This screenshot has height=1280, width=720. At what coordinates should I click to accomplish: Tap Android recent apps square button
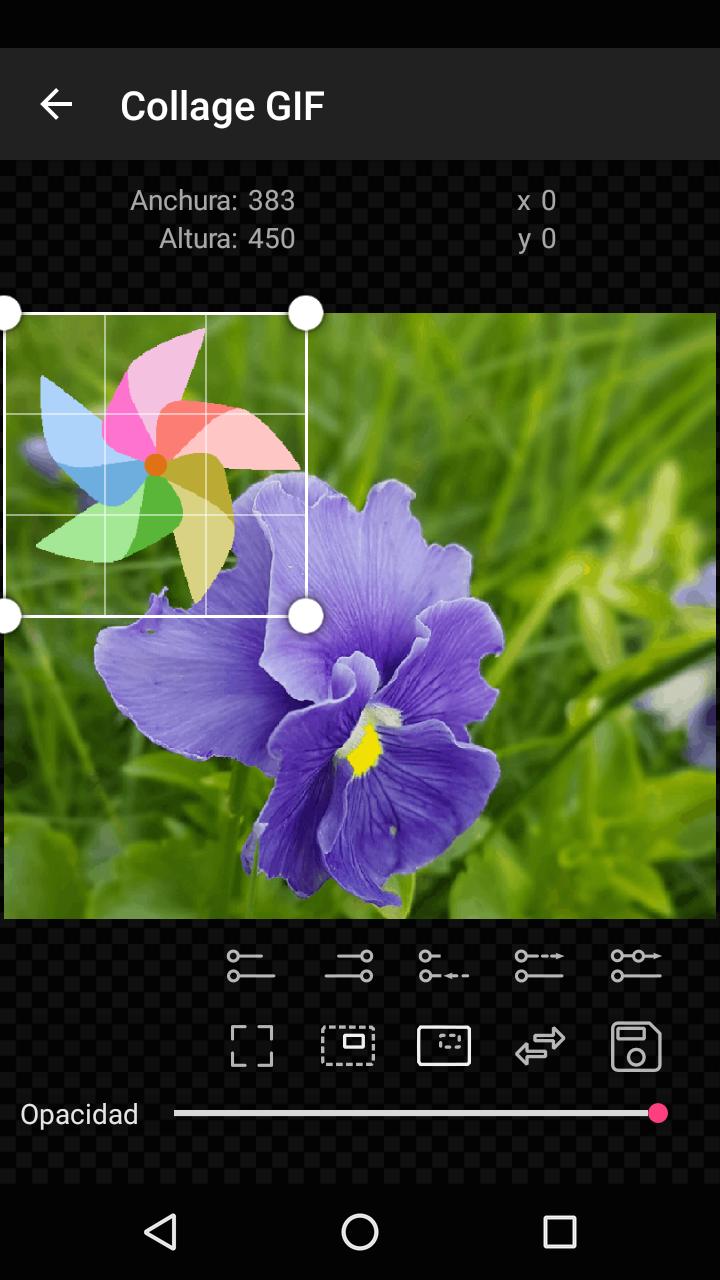(x=560, y=1232)
